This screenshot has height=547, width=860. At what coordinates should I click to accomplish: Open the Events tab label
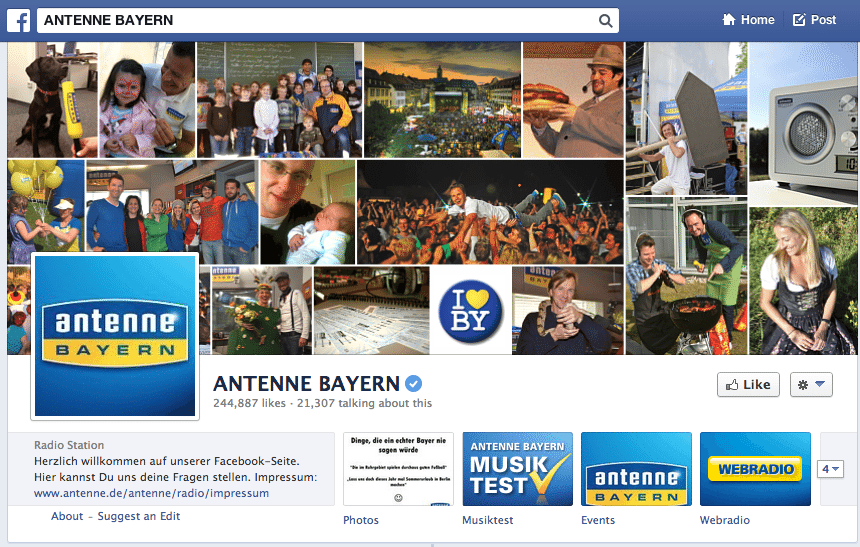point(598,520)
